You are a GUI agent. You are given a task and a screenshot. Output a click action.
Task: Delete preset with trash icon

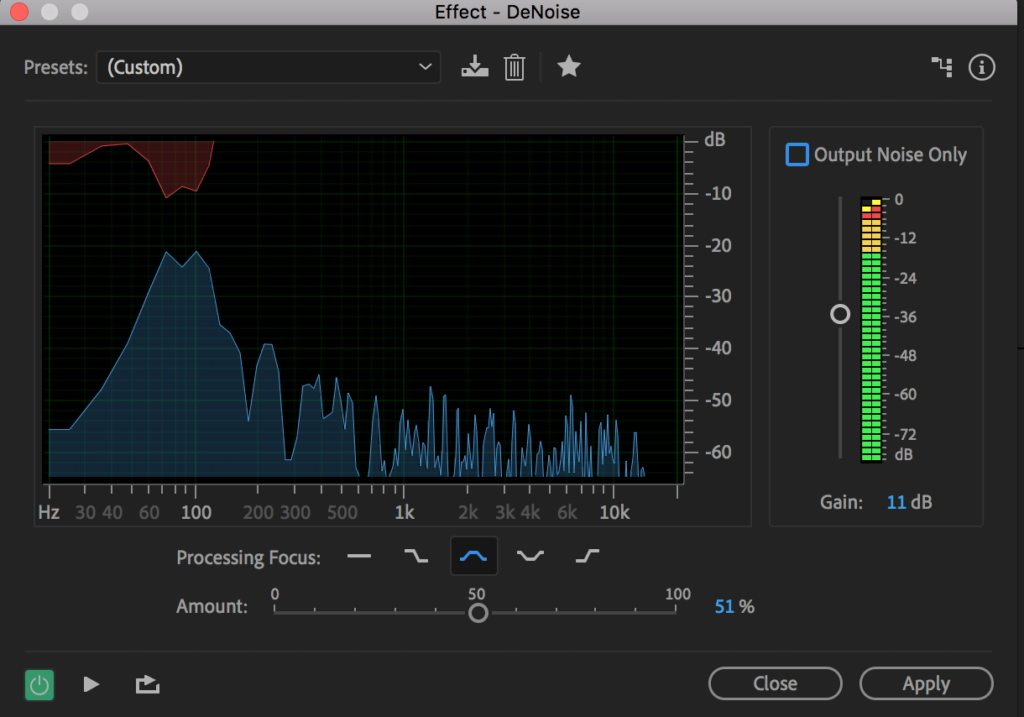pos(515,67)
